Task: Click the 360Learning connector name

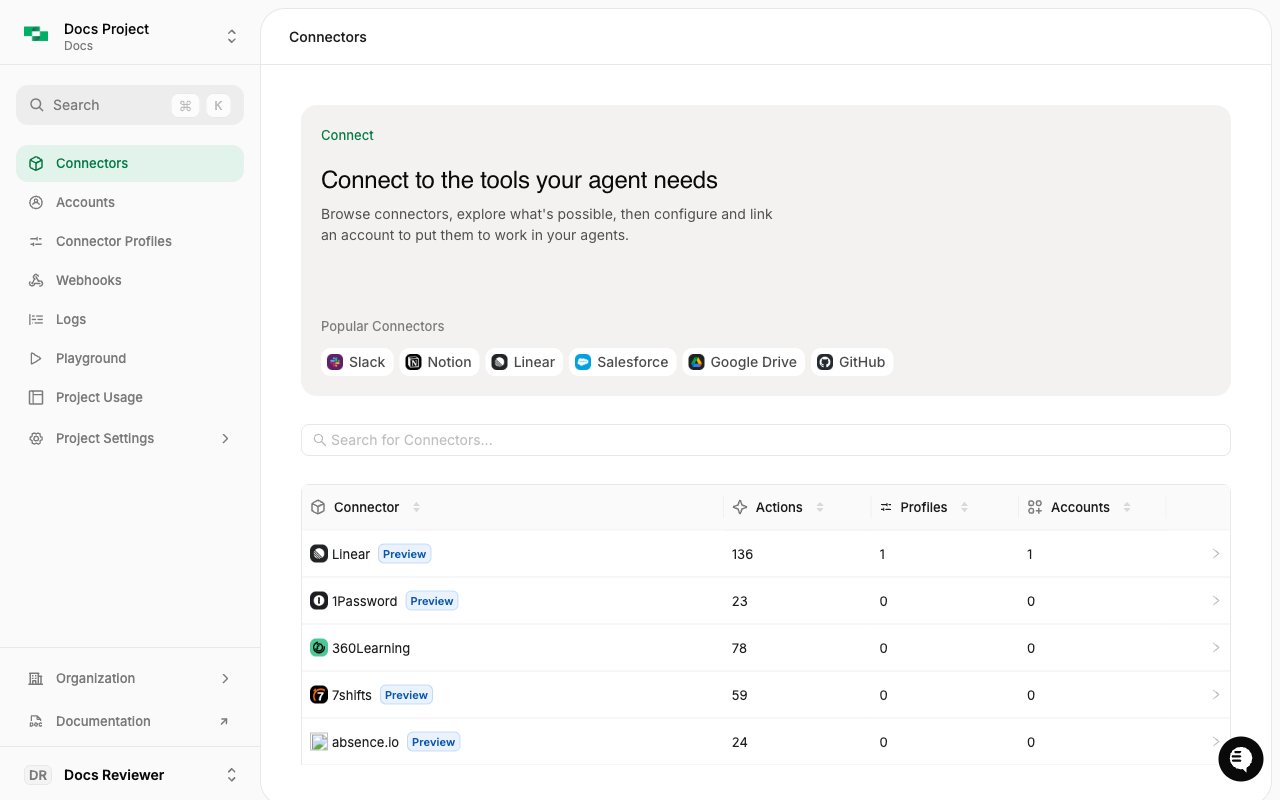Action: pos(371,648)
